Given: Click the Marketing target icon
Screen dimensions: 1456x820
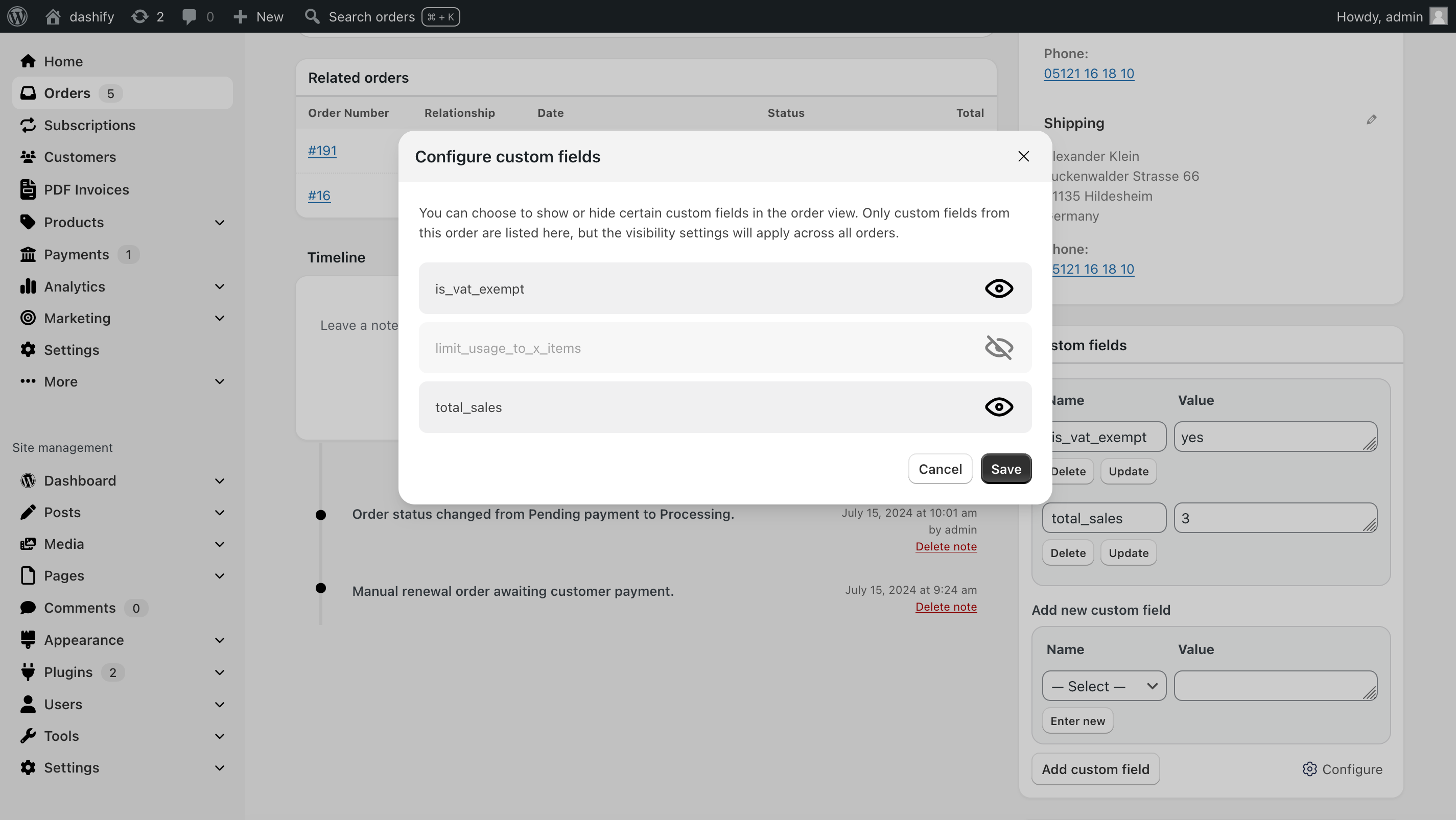Looking at the screenshot, I should [x=28, y=318].
